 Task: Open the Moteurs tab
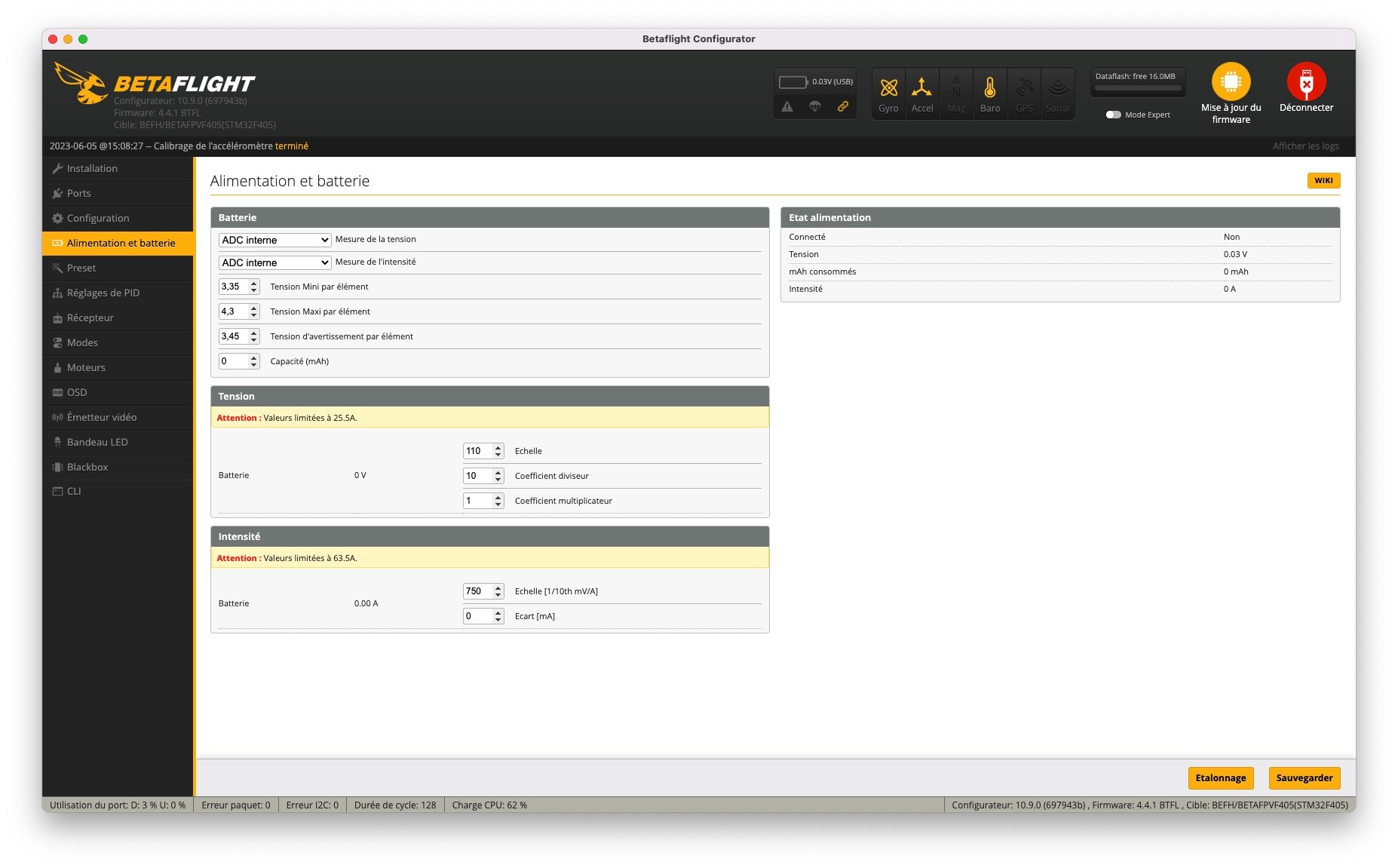coord(118,367)
